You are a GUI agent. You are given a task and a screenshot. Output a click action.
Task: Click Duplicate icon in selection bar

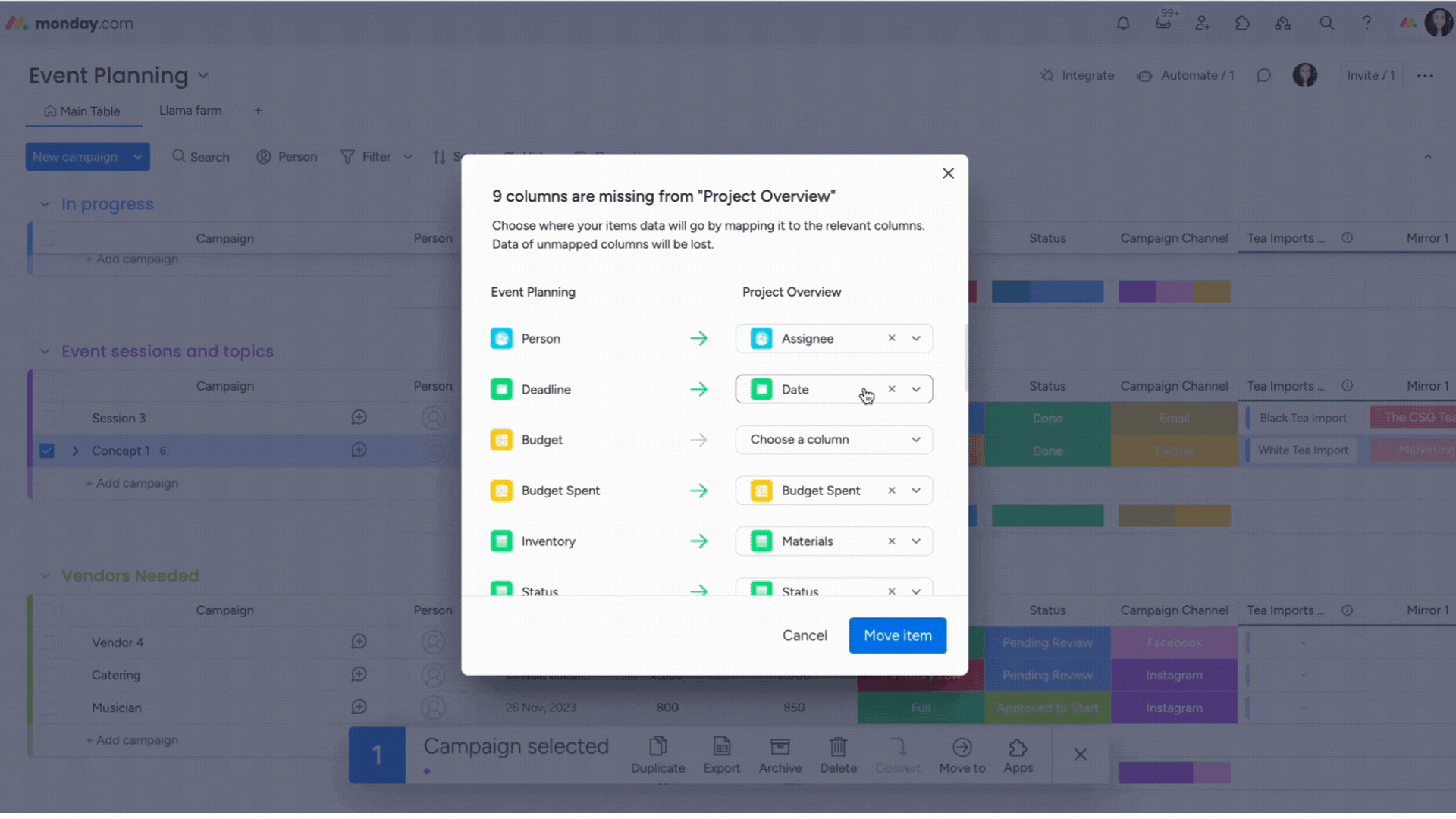pos(658,755)
